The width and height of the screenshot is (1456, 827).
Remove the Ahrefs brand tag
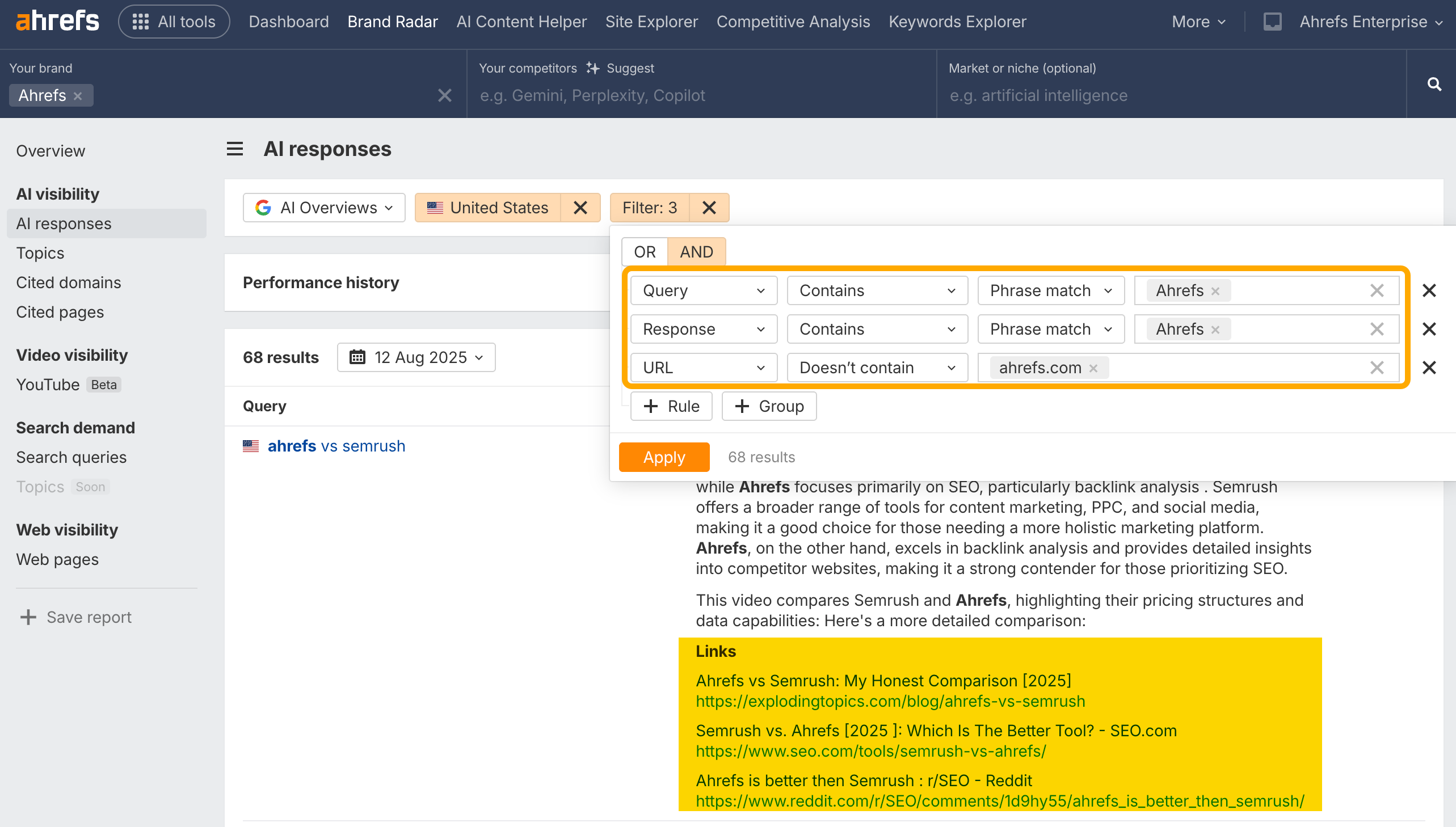click(x=78, y=96)
